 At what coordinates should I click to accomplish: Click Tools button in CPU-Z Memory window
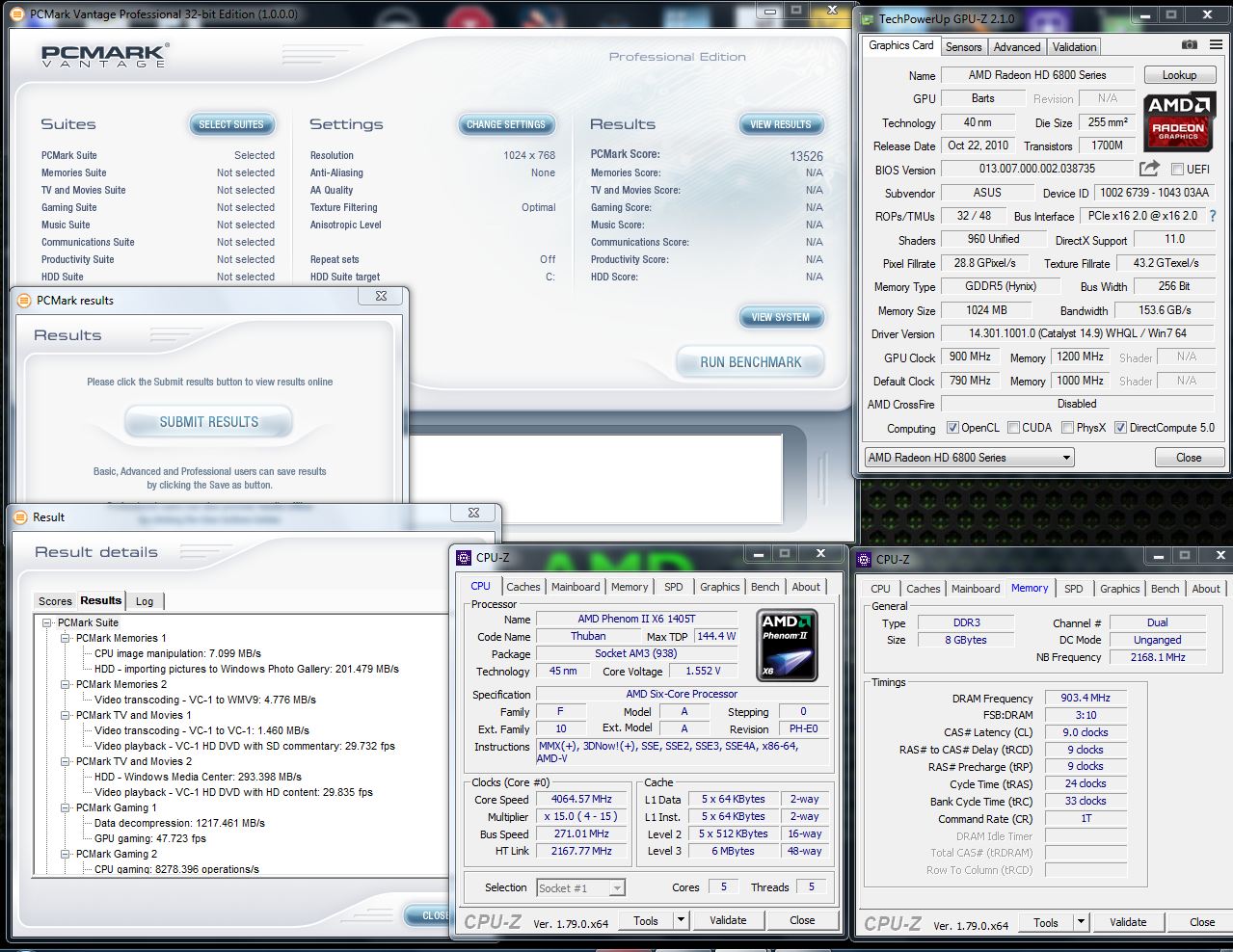(x=1046, y=922)
